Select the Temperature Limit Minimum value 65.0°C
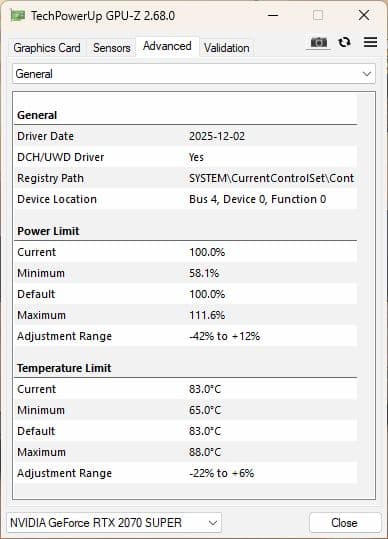 pos(205,410)
